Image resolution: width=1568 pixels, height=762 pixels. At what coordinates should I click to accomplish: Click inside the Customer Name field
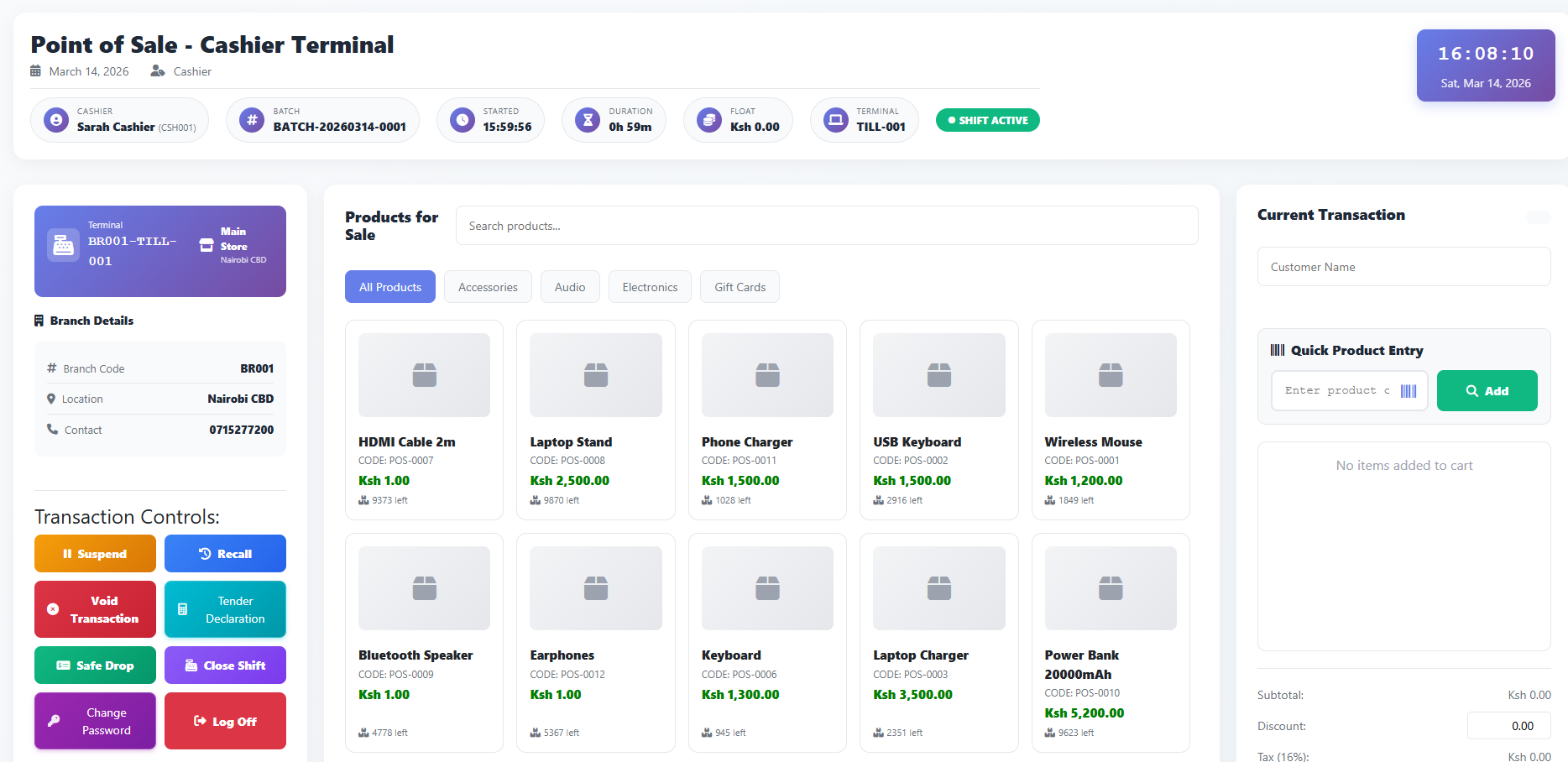point(1403,266)
